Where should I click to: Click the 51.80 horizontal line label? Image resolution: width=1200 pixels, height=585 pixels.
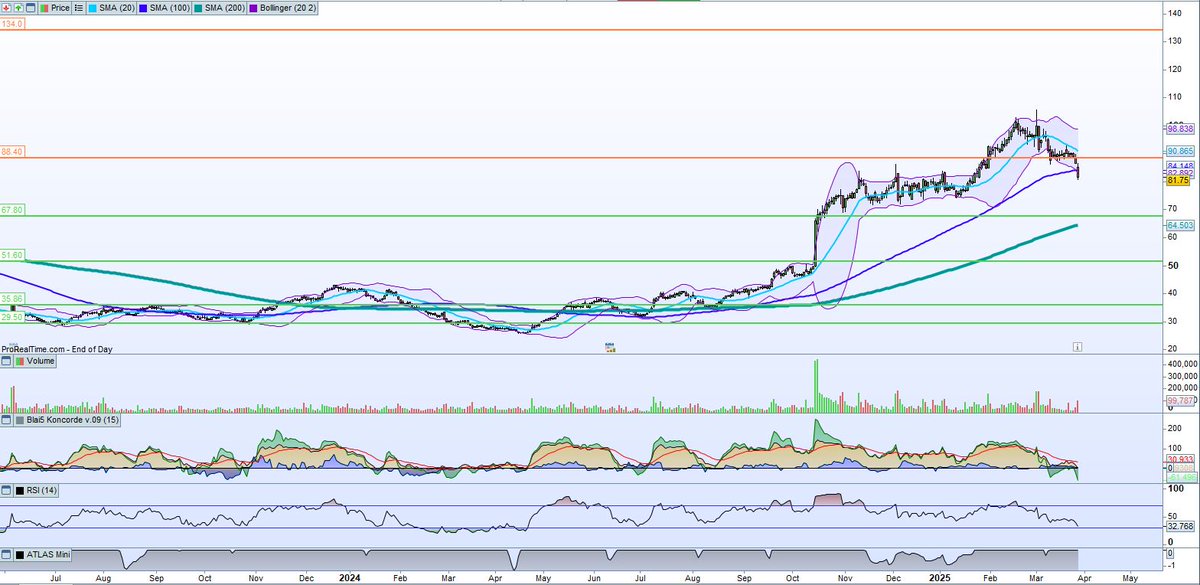click(12, 255)
